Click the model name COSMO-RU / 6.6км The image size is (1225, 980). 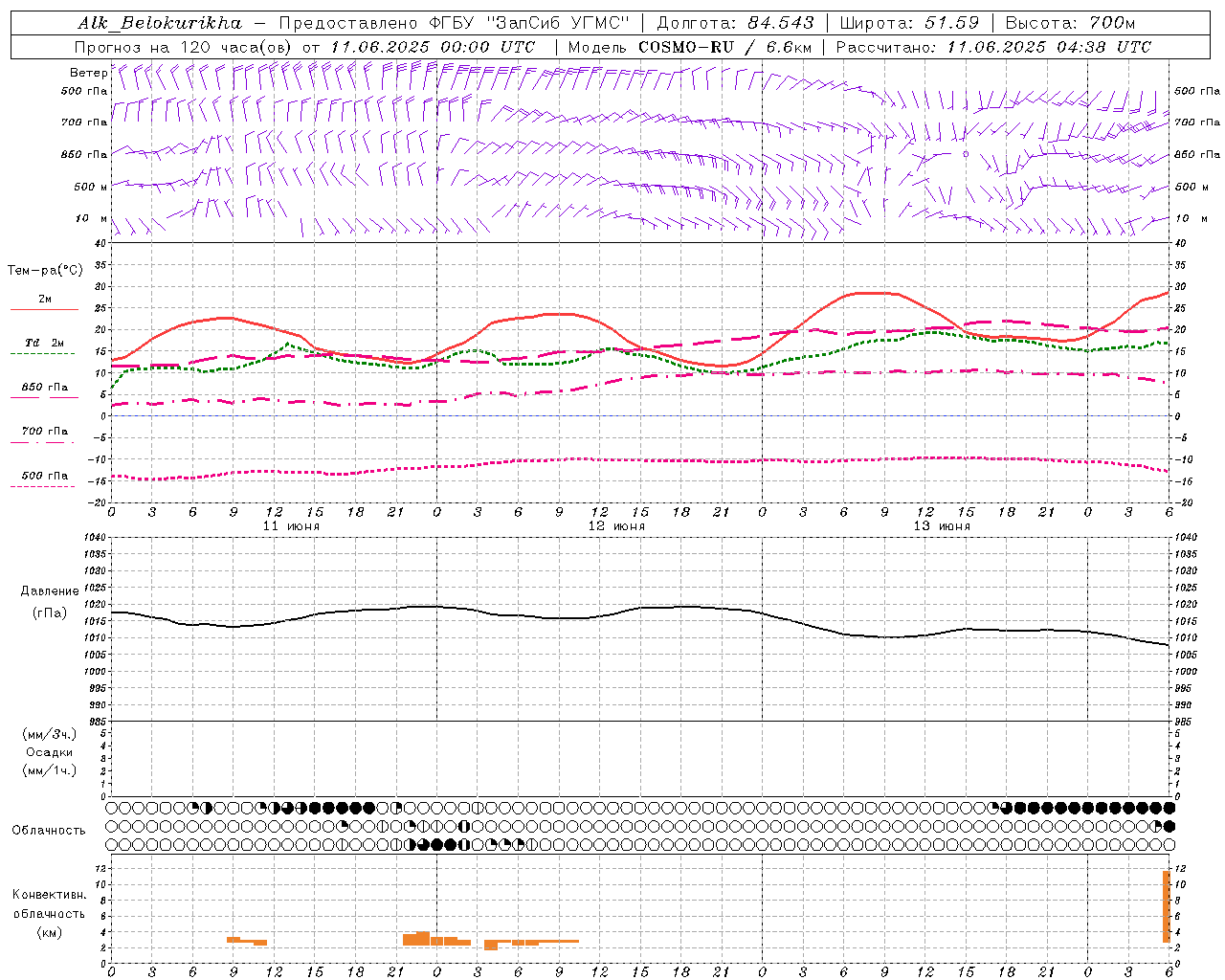click(x=724, y=47)
